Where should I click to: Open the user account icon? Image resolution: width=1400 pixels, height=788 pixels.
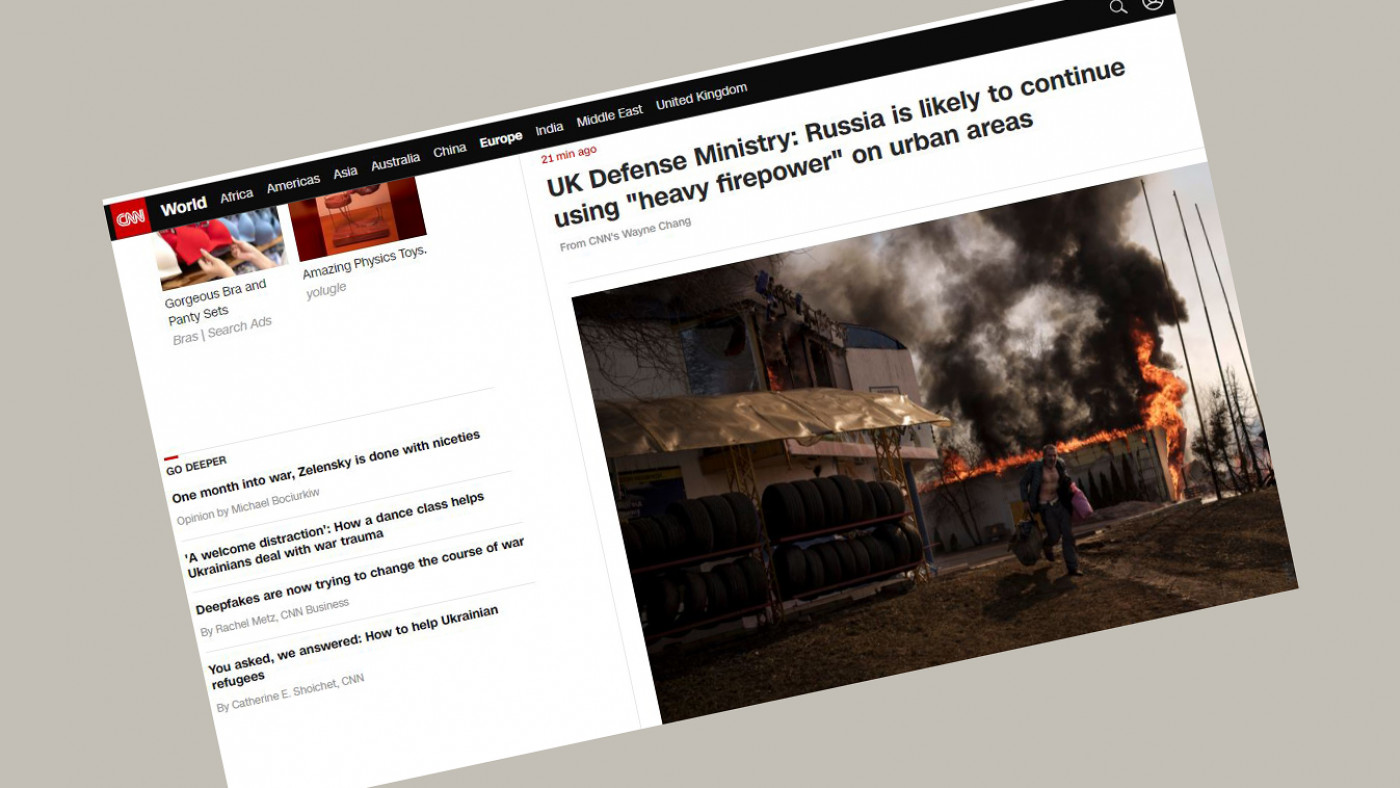(1153, 3)
